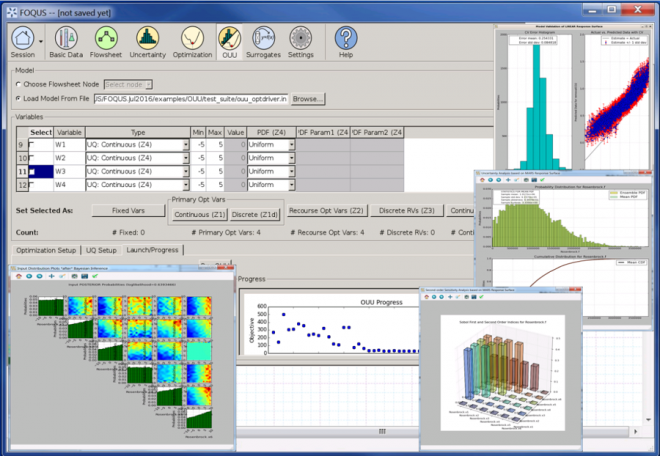660x456 pixels.
Task: Click the Discrete RVs (Z3) button
Action: click(x=407, y=211)
